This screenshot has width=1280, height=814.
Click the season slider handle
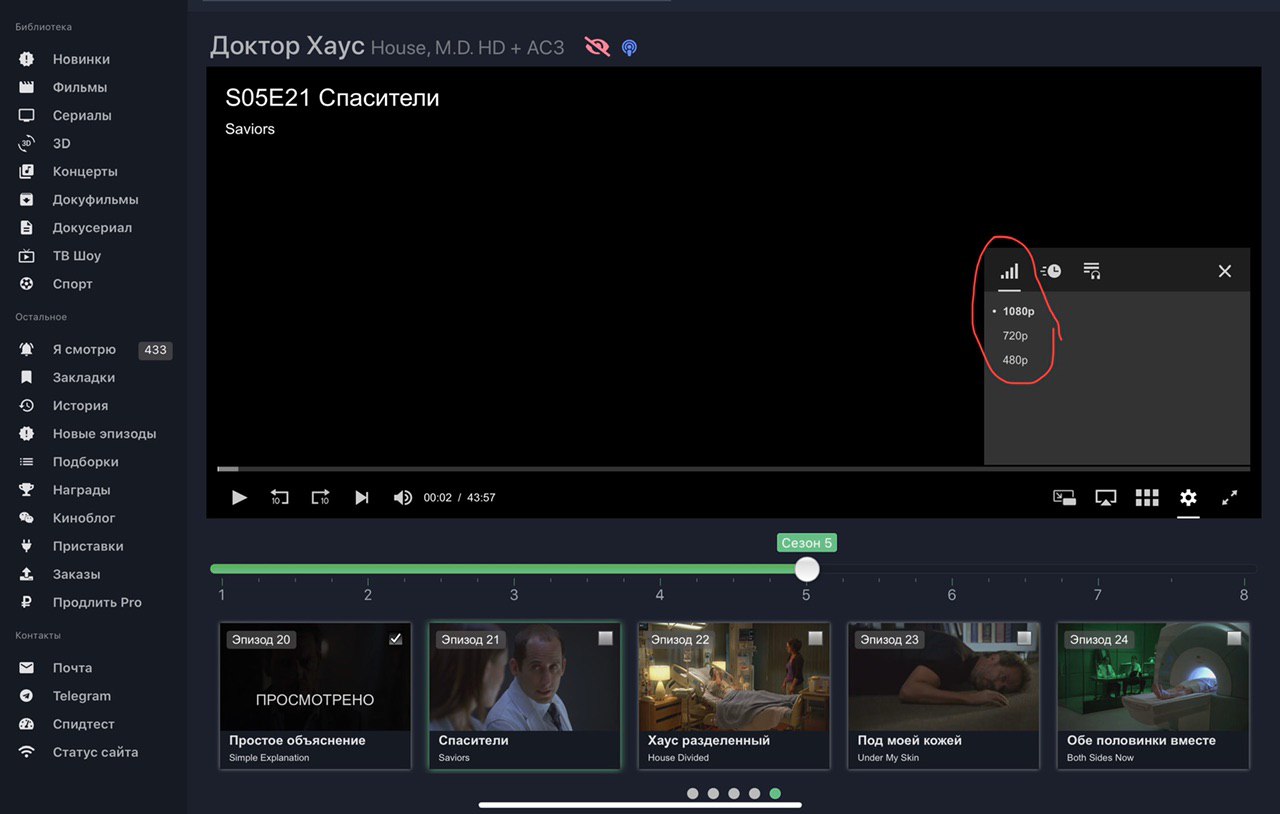tap(807, 569)
